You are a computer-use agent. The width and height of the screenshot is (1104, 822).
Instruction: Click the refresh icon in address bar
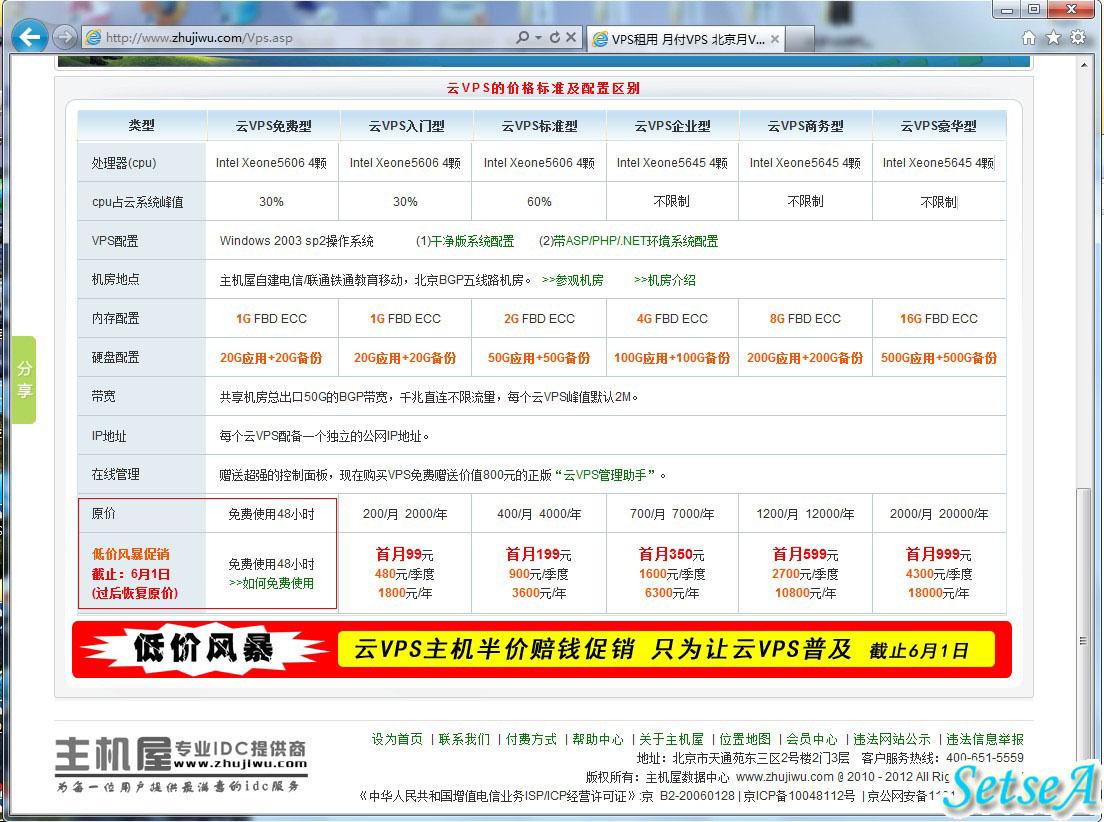click(555, 37)
